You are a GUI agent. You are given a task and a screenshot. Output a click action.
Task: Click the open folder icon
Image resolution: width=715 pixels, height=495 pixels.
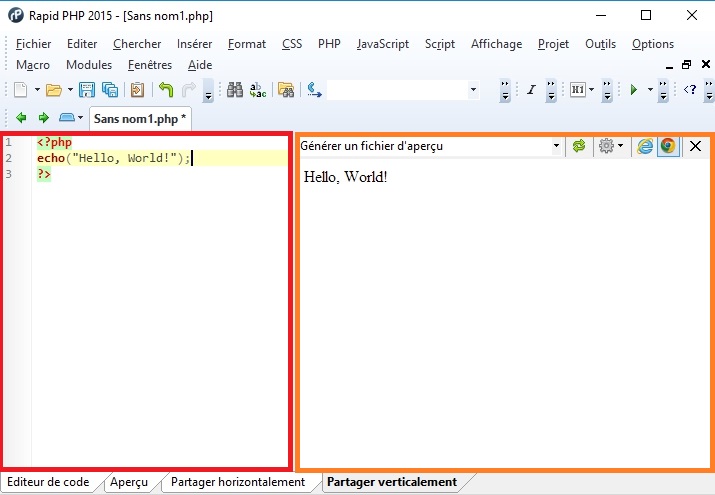pyautogui.click(x=54, y=90)
